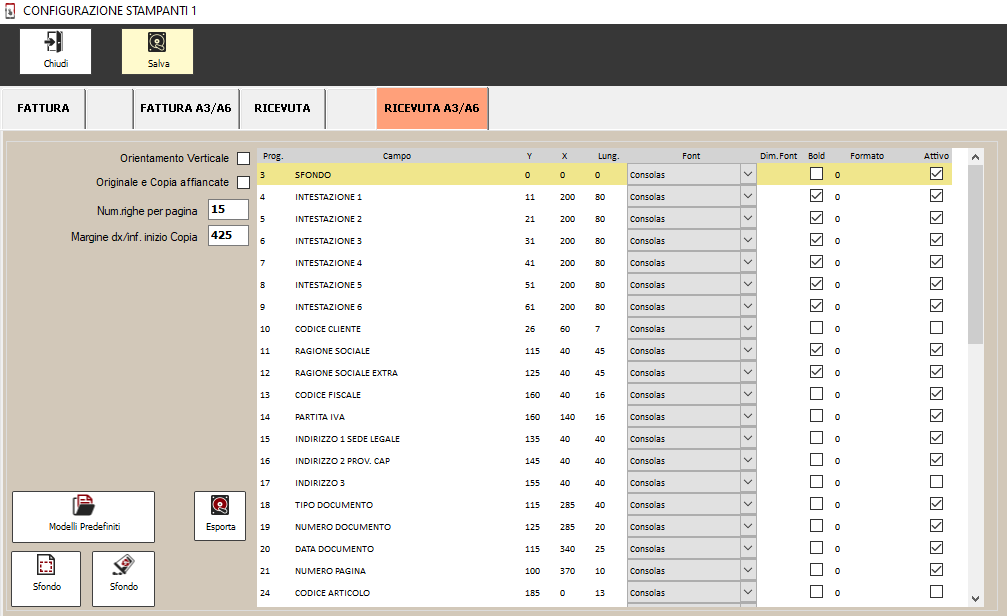Click the Margine dx/inf. inizio Copia field

tap(227, 237)
